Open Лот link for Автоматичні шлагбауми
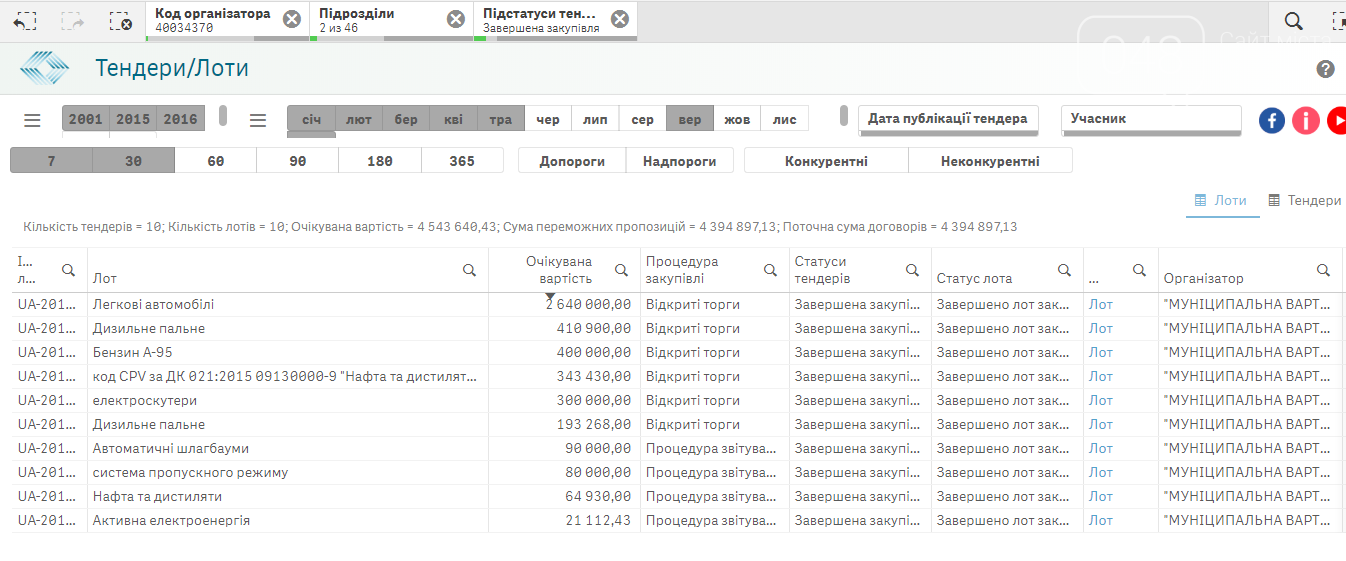Screen dimensions: 1346x561 tap(1101, 448)
